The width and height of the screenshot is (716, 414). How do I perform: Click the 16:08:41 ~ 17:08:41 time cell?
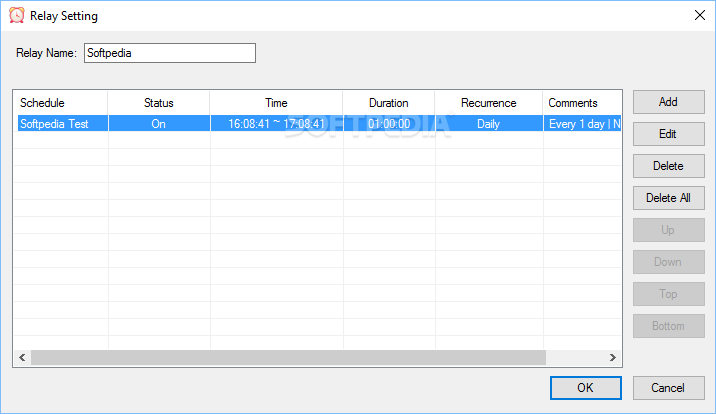pos(276,124)
